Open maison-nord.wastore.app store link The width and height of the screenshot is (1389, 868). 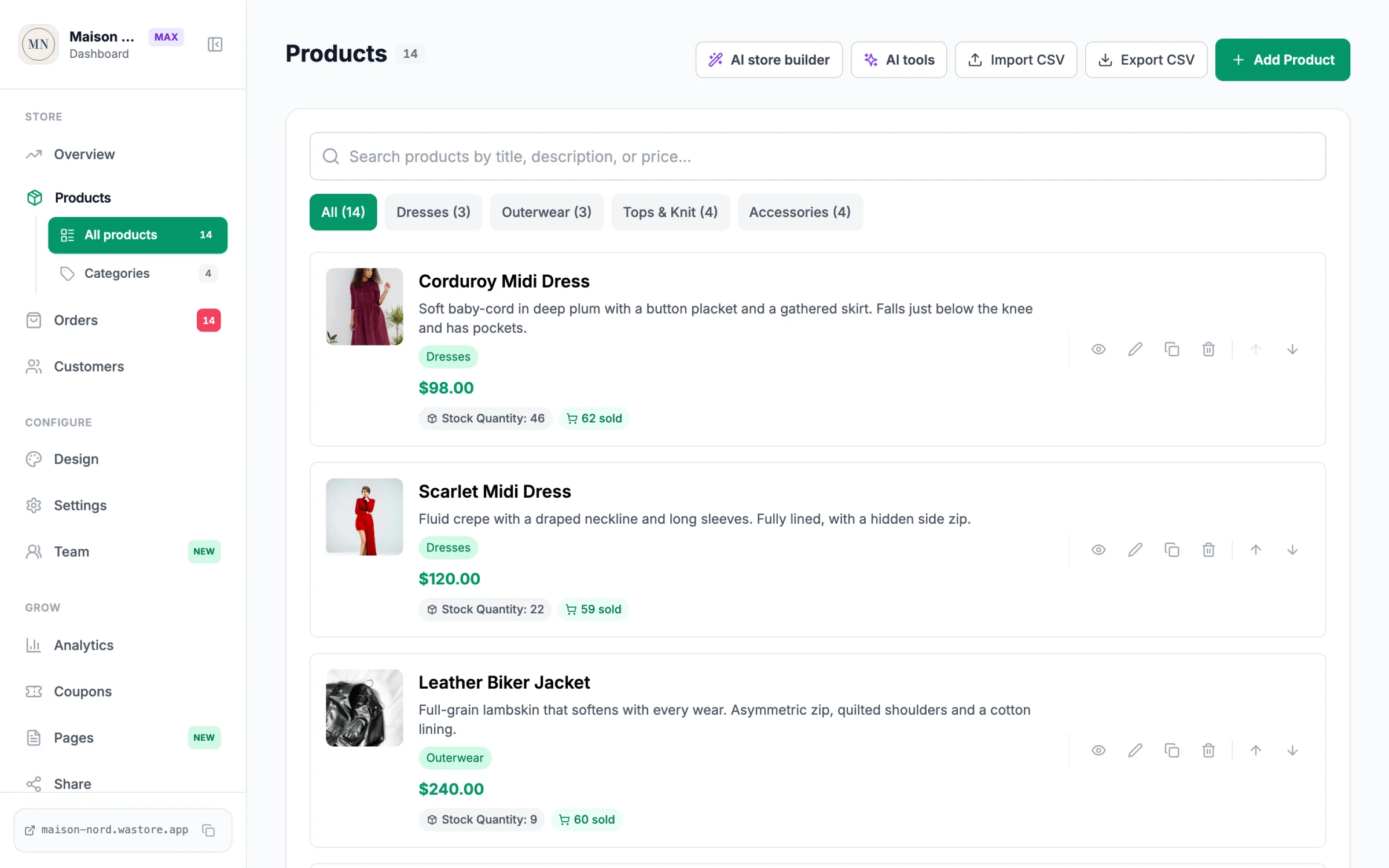(x=106, y=830)
